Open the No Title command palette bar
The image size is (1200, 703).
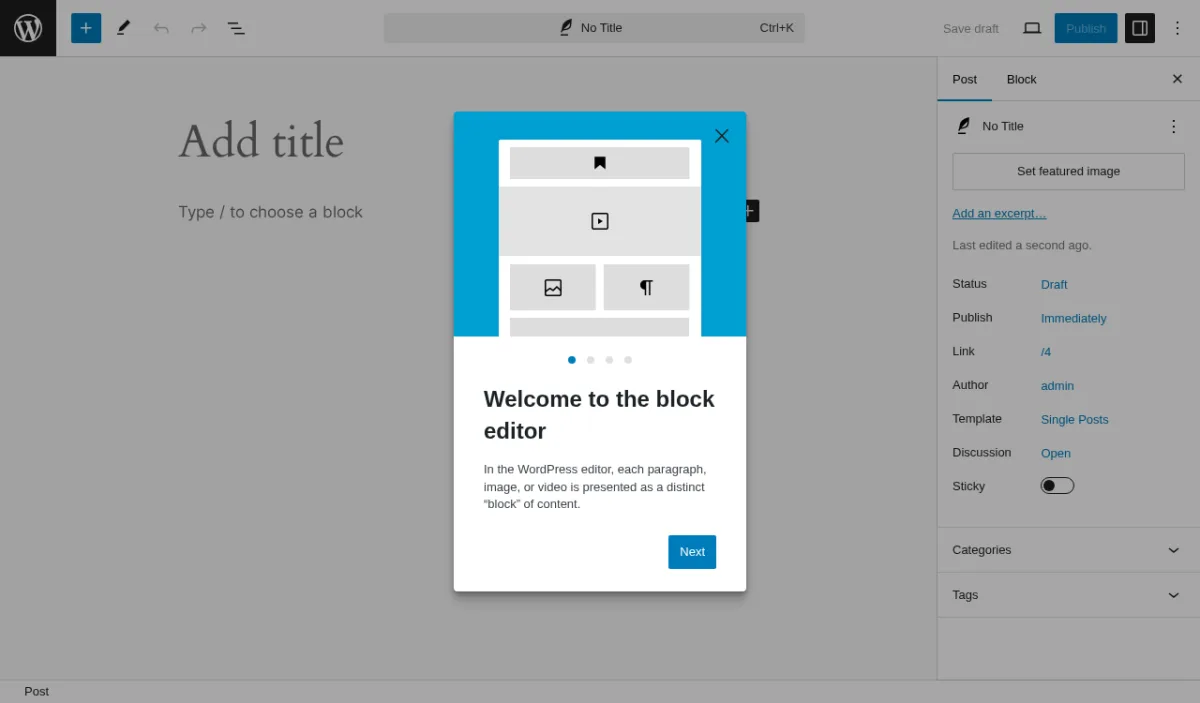[594, 28]
